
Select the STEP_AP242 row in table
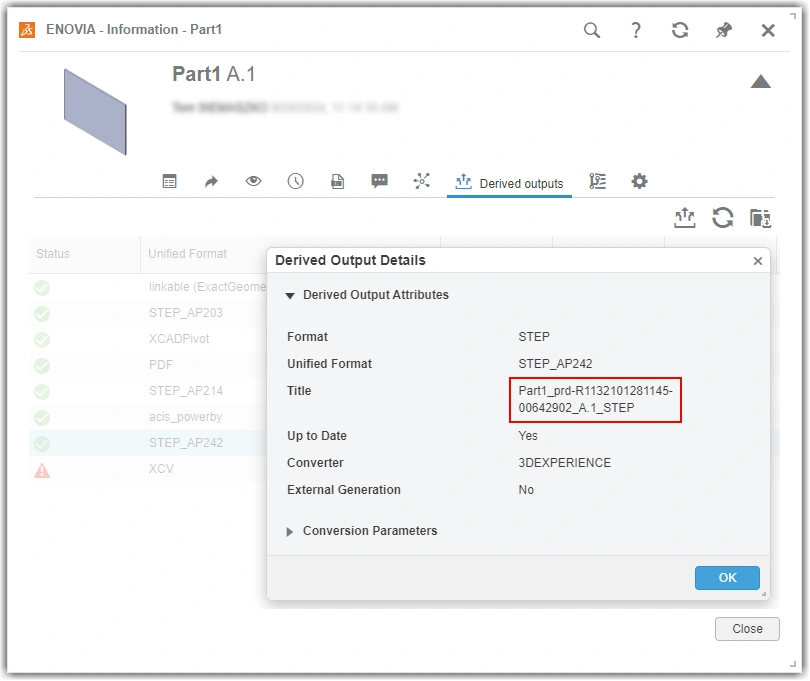tap(148, 443)
